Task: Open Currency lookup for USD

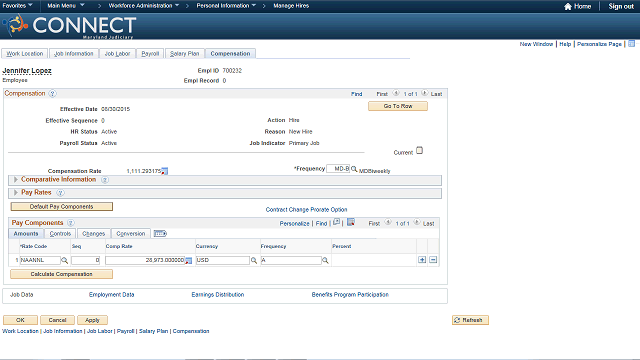Action: pos(253,260)
